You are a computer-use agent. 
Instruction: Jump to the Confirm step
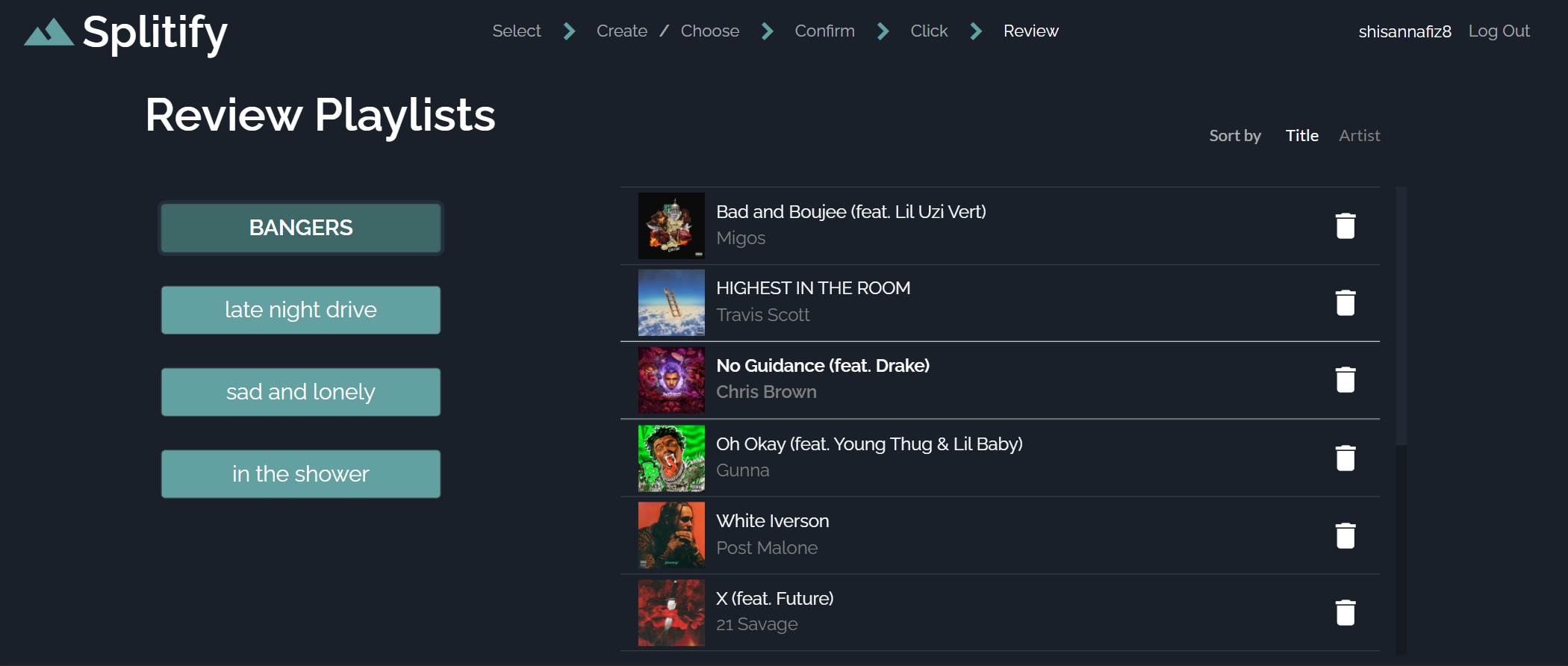point(824,31)
